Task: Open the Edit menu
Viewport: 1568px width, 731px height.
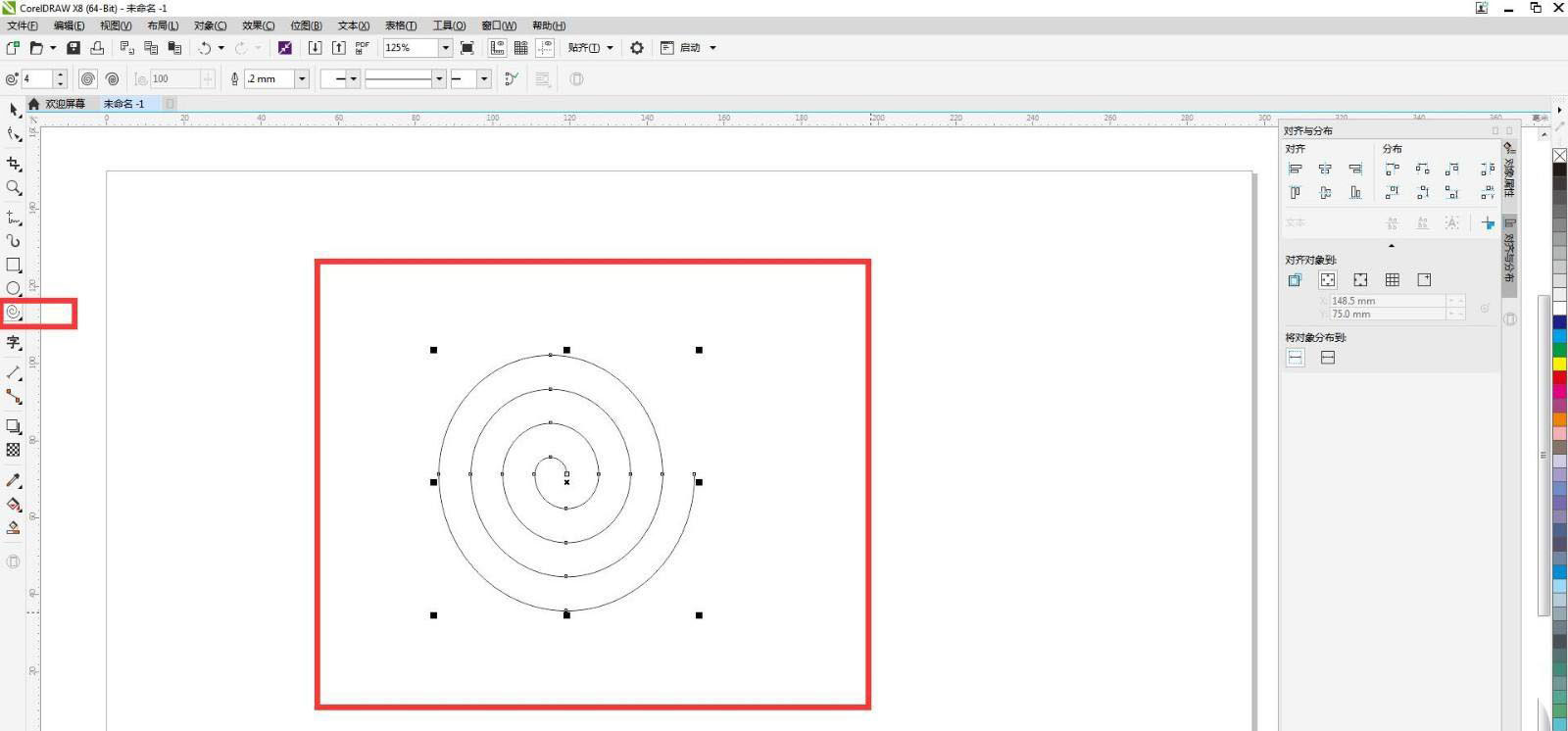Action: click(x=69, y=25)
